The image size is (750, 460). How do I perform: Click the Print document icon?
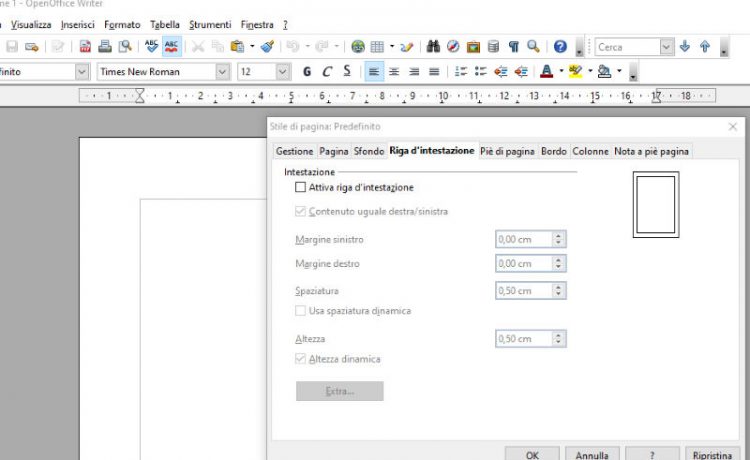pyautogui.click(x=105, y=47)
